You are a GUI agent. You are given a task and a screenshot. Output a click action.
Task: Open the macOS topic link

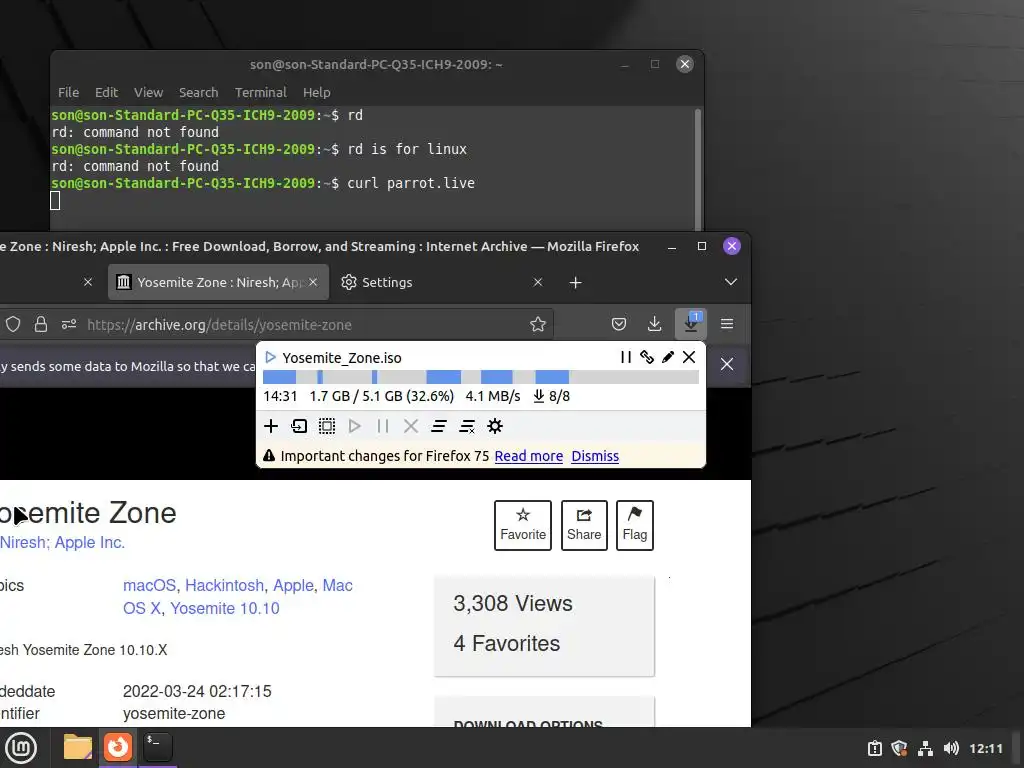(x=150, y=585)
